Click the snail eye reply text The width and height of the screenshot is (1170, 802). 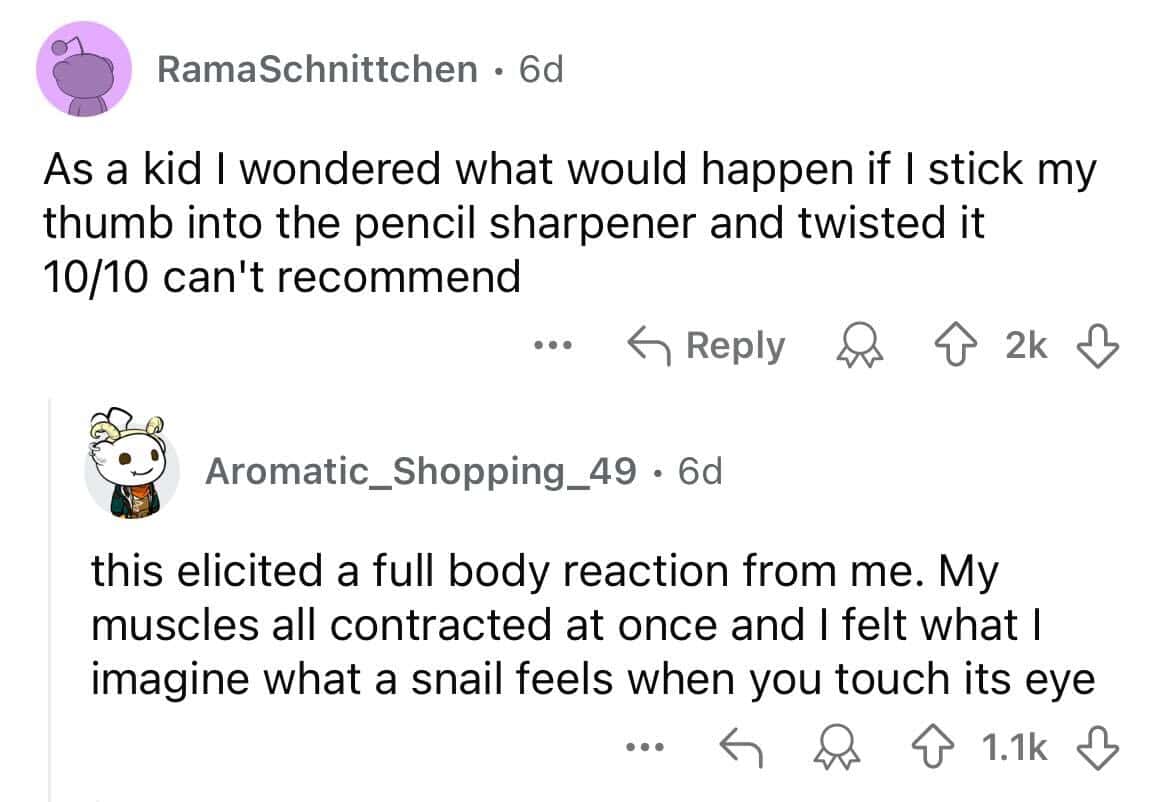point(592,626)
